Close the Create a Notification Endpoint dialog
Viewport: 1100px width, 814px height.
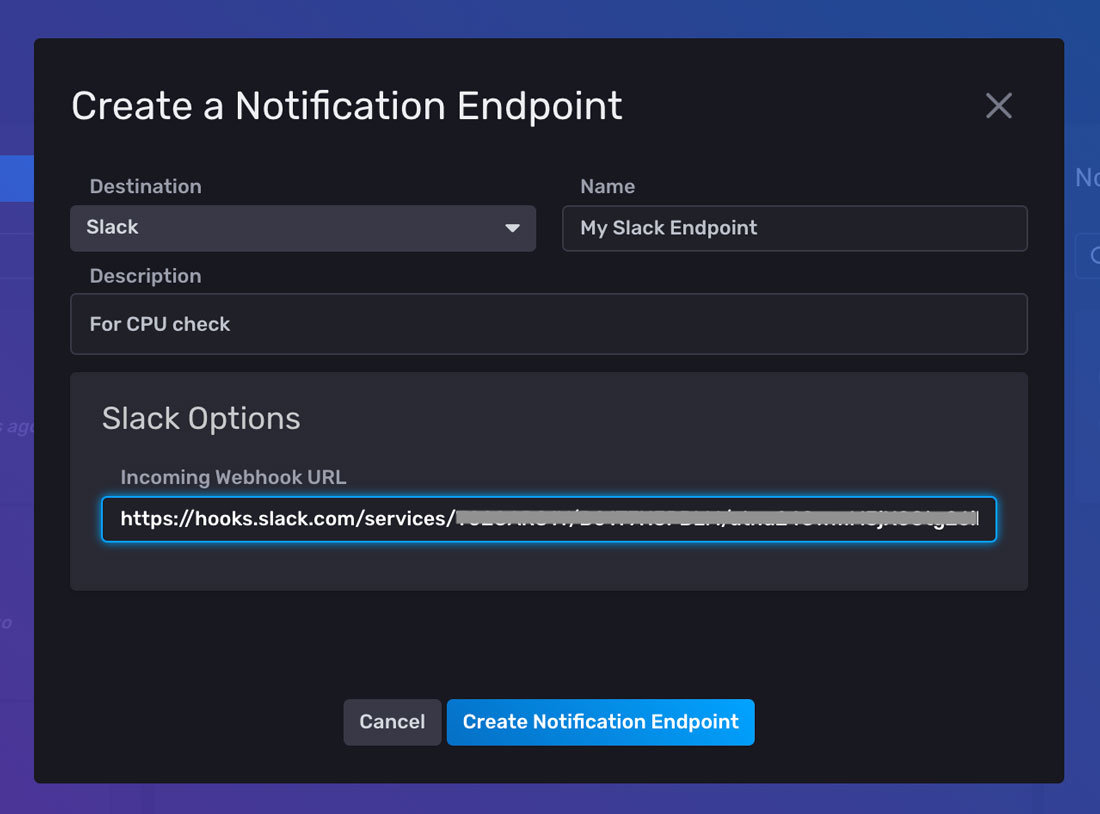[998, 106]
